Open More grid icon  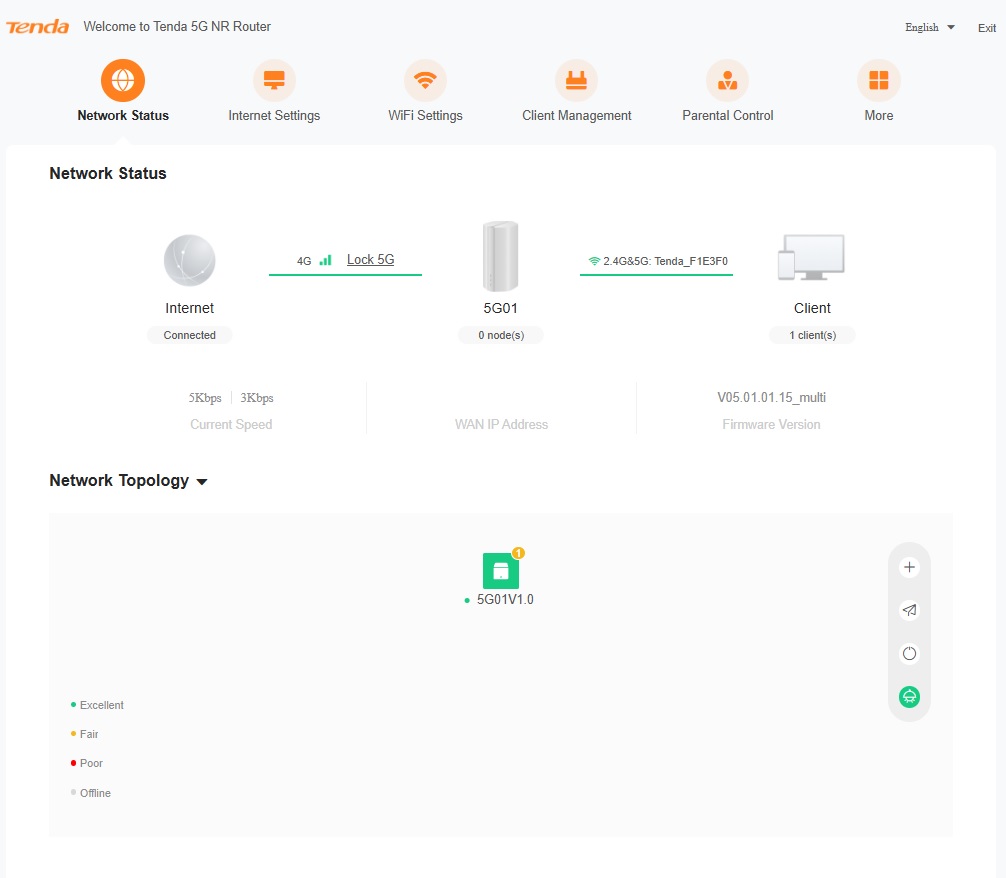coord(878,80)
